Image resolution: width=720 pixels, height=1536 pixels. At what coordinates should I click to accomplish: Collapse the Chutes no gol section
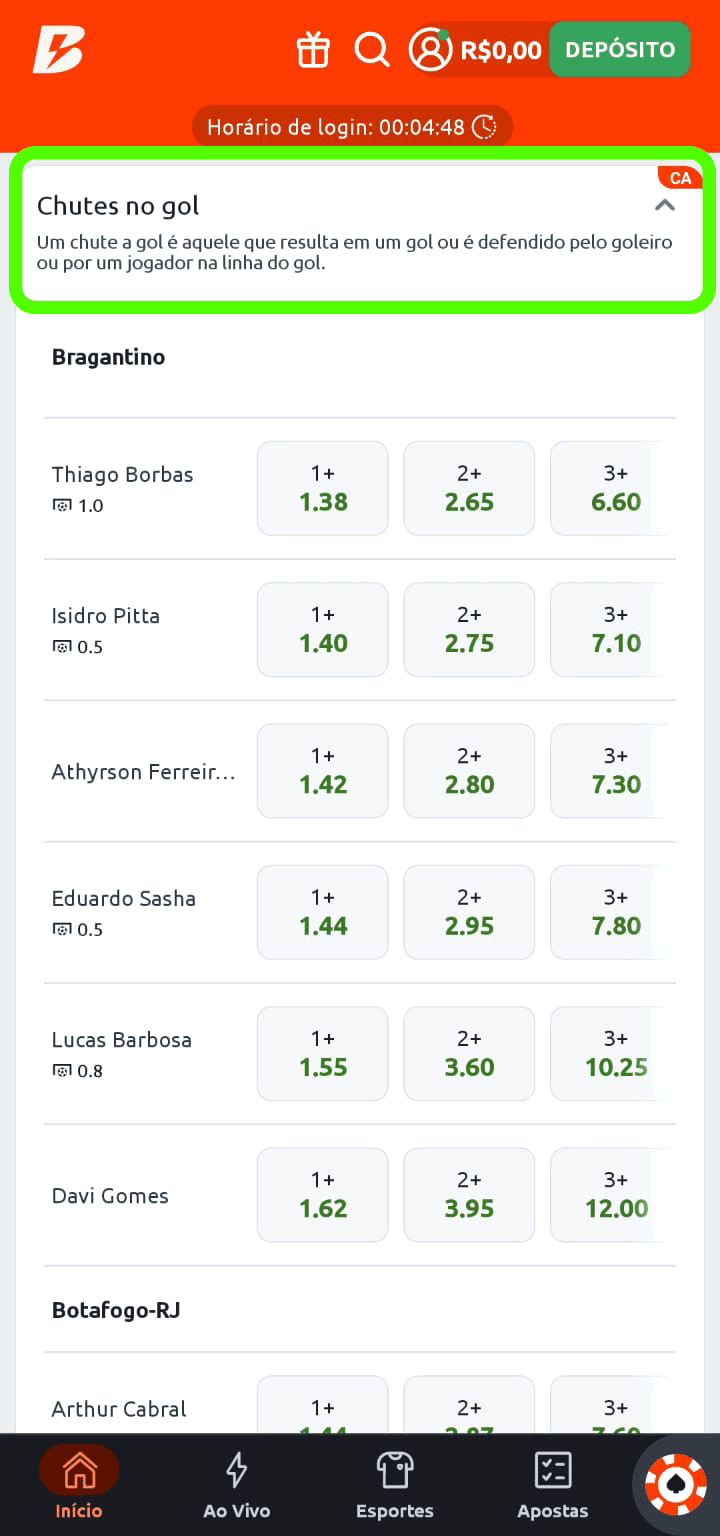(x=665, y=205)
